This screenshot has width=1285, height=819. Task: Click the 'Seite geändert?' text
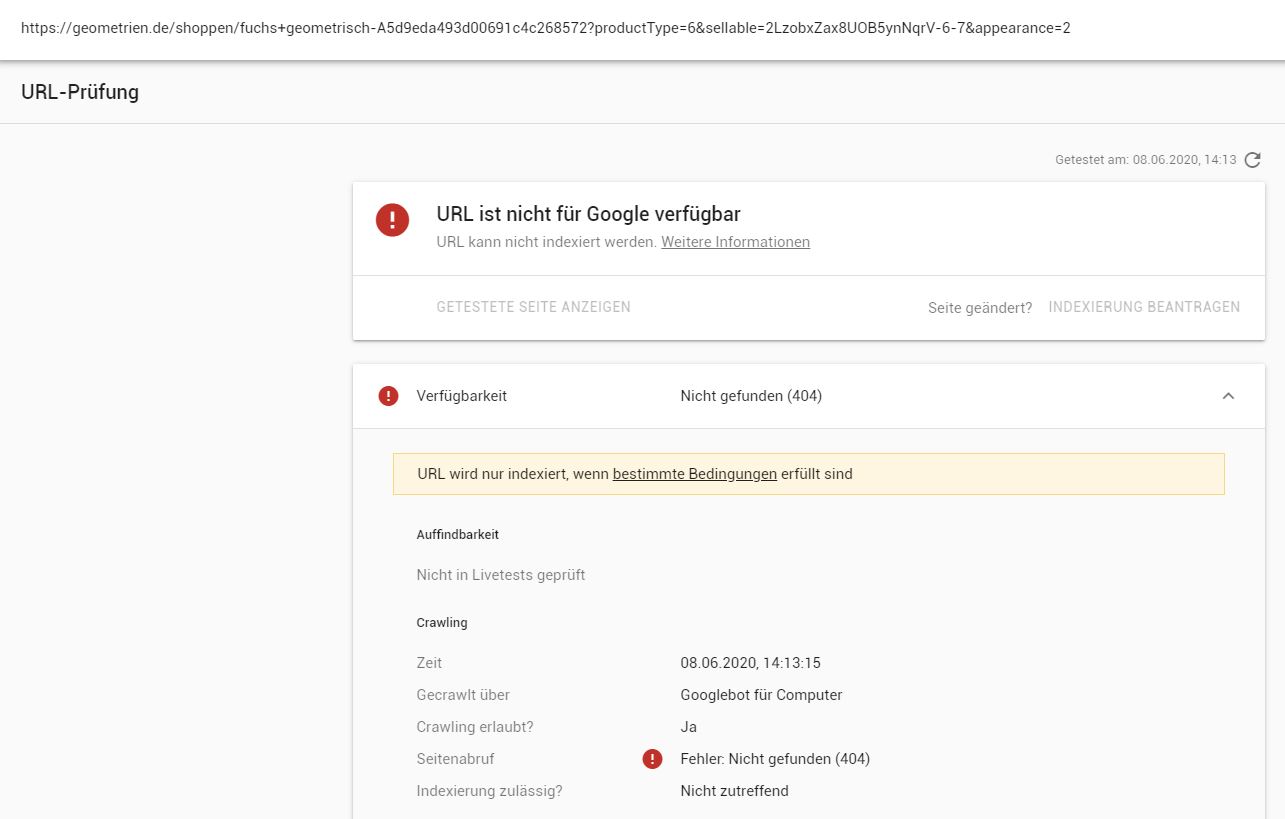point(979,308)
